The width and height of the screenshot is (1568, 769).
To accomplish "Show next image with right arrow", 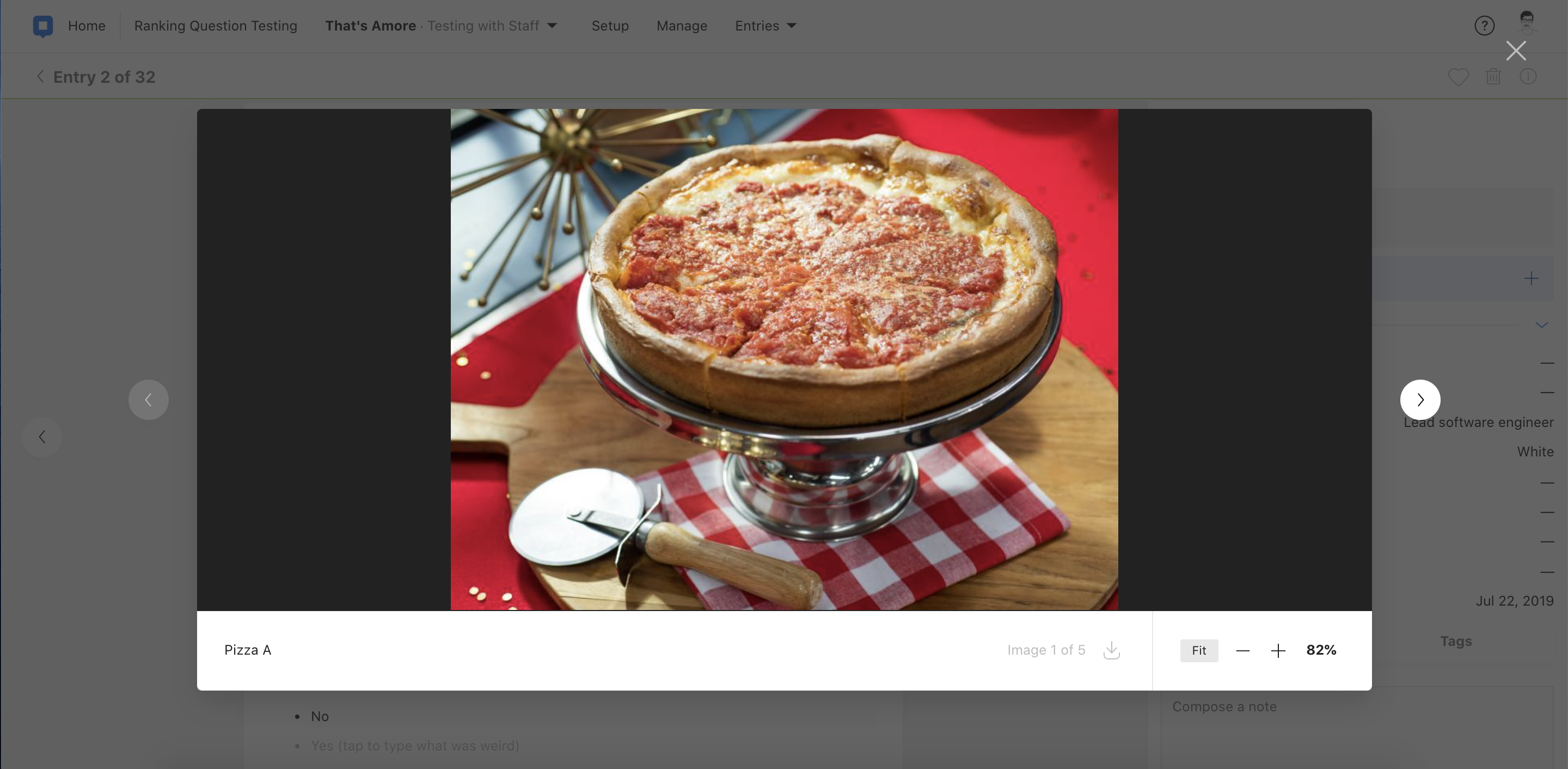I will click(1420, 399).
